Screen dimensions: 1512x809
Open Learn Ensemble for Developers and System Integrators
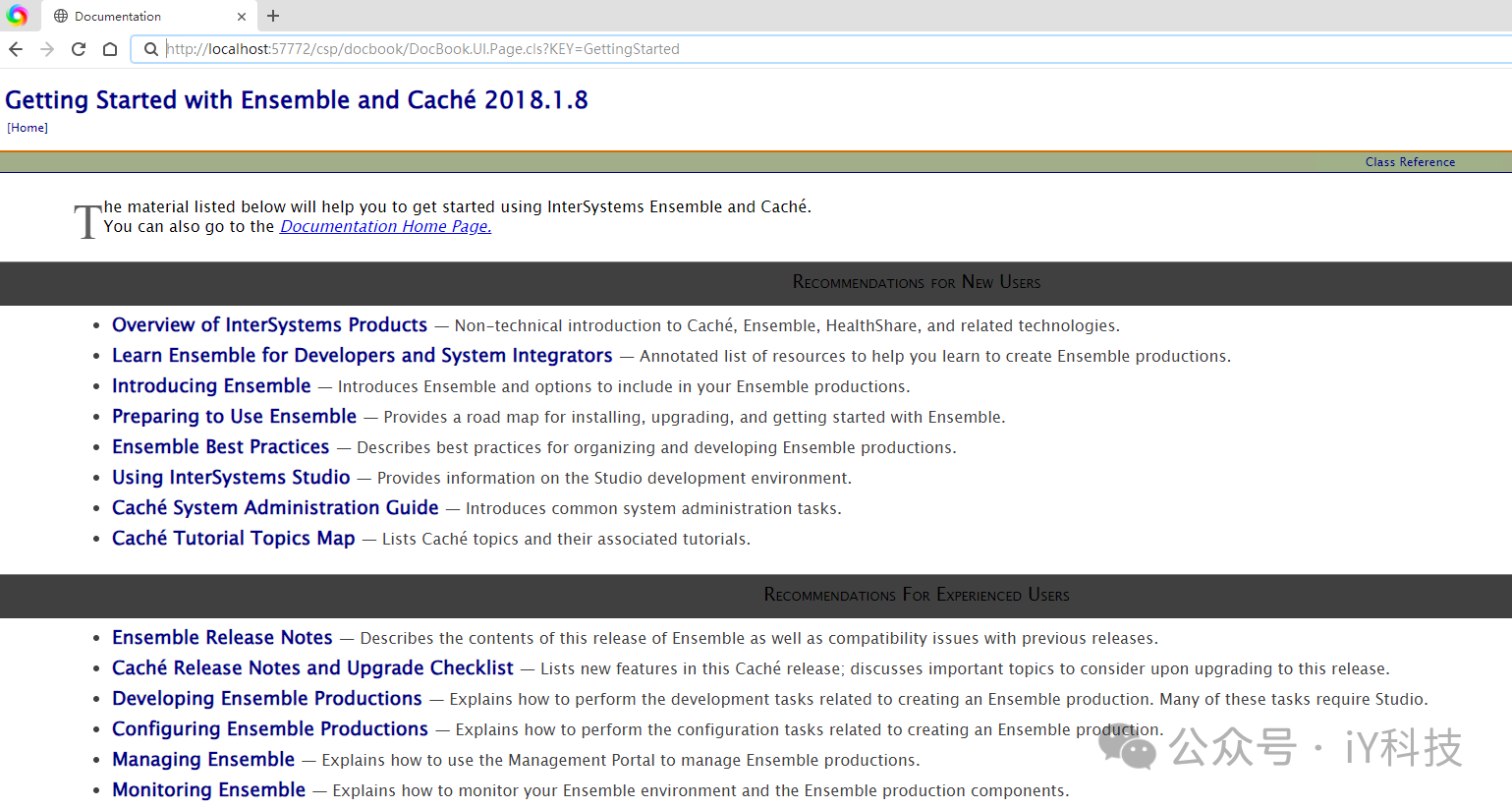[x=362, y=355]
